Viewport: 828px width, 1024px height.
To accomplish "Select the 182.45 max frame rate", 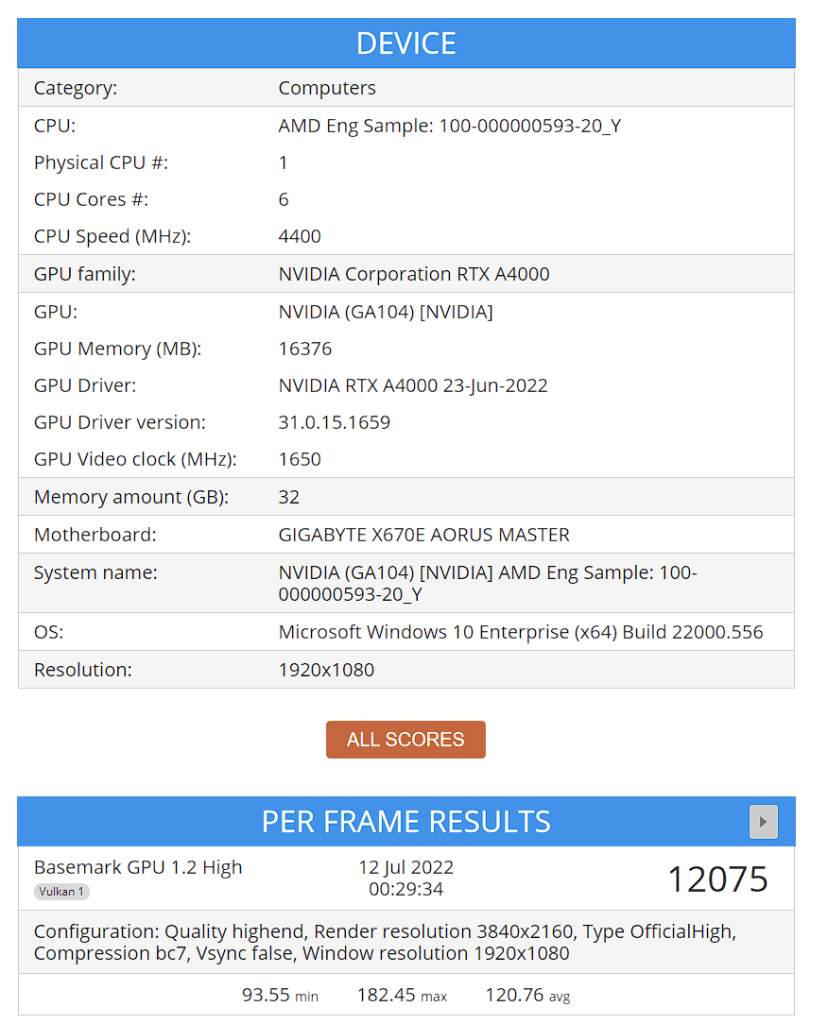I will click(402, 995).
